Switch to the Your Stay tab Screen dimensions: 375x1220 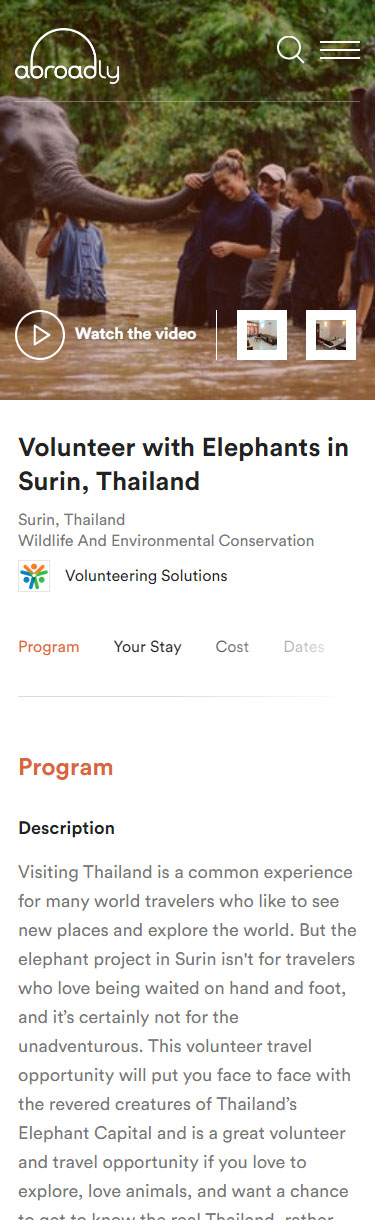tap(148, 647)
